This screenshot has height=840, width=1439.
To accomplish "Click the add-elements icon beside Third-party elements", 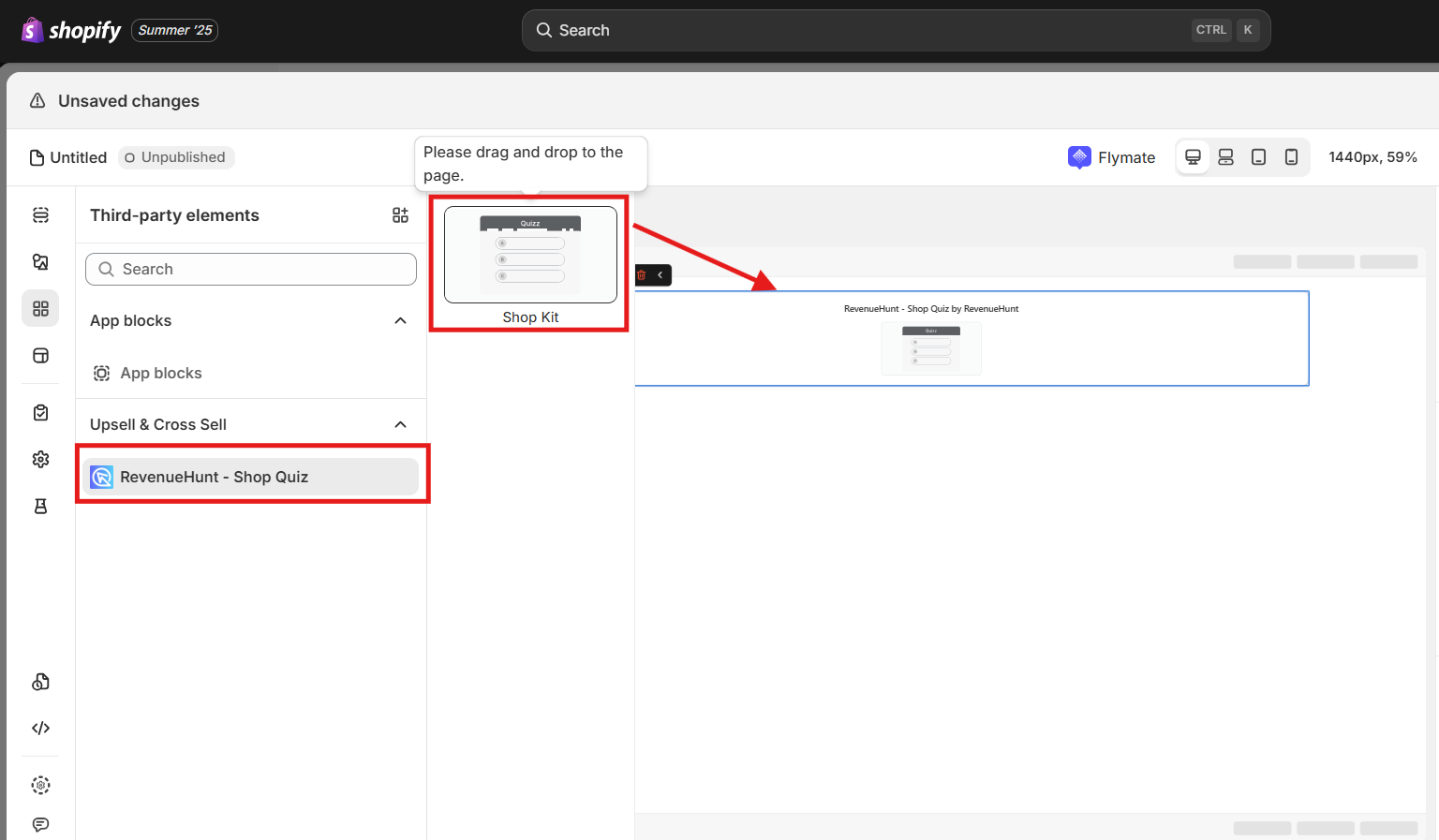I will click(x=400, y=215).
